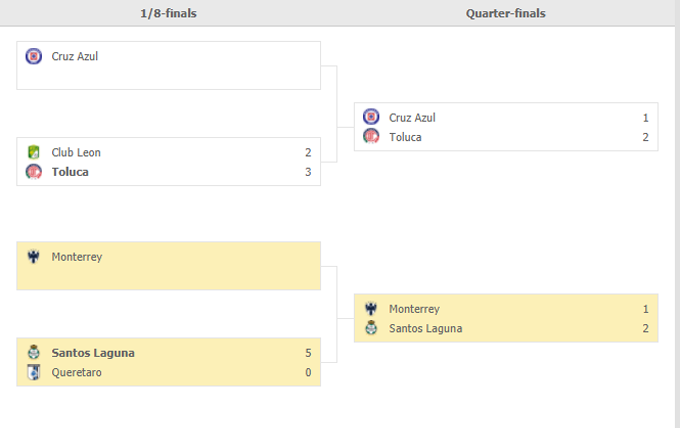
Task: Click Santos Laguna's score of 5
Action: click(308, 353)
